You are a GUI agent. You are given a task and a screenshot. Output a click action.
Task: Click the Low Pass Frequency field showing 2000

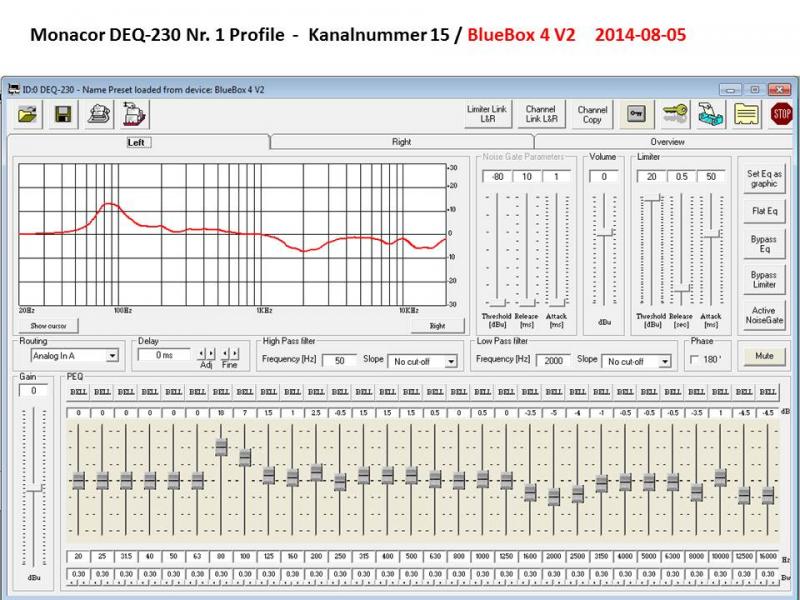(x=553, y=361)
